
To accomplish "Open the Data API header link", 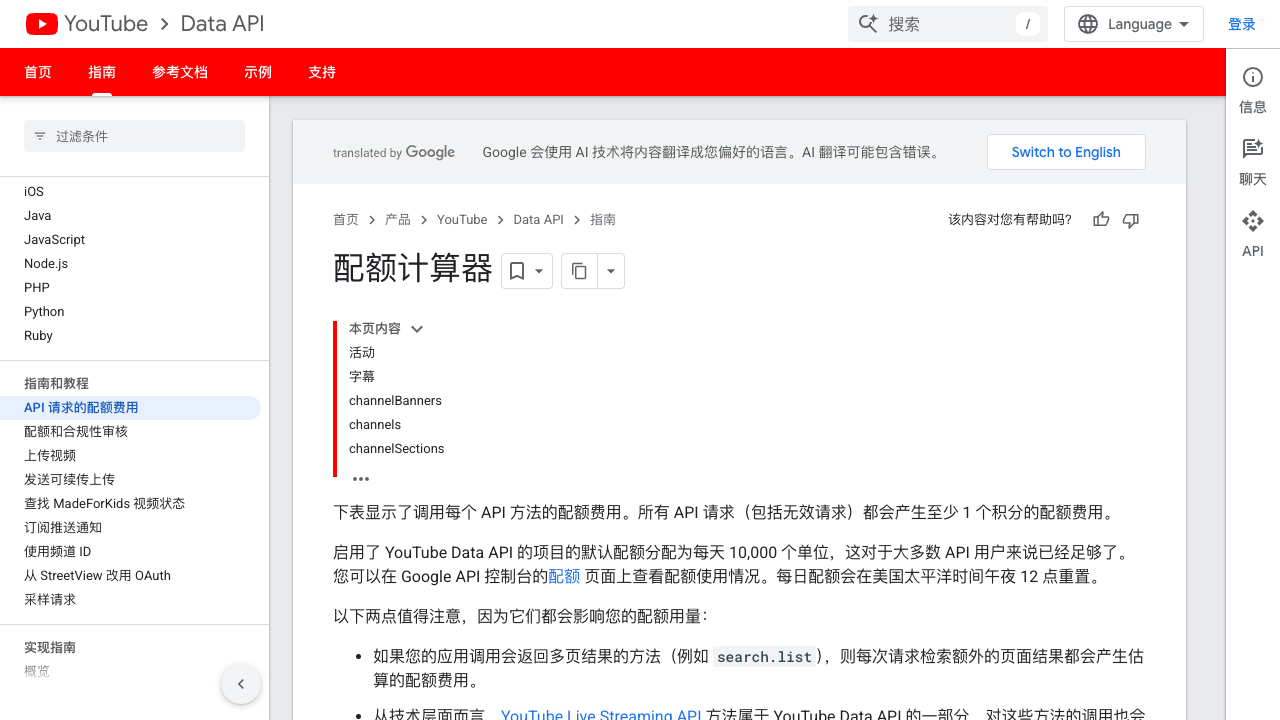I will click(x=222, y=24).
